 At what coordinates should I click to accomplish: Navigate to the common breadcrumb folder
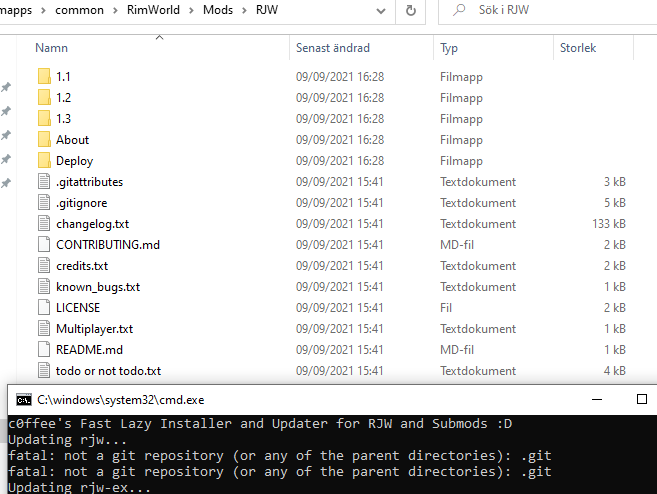[79, 10]
